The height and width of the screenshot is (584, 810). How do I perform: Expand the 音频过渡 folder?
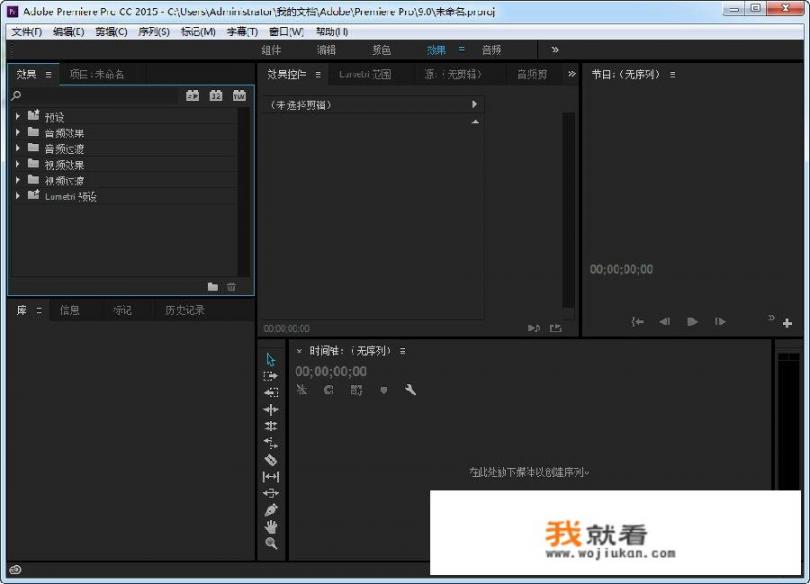coord(18,148)
